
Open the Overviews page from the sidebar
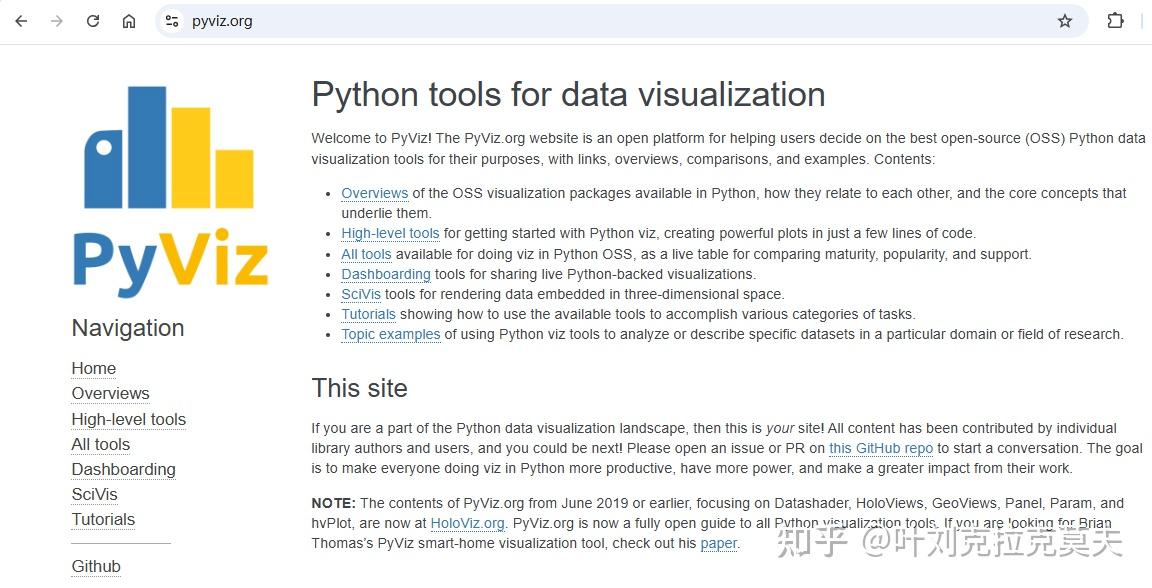click(x=110, y=393)
